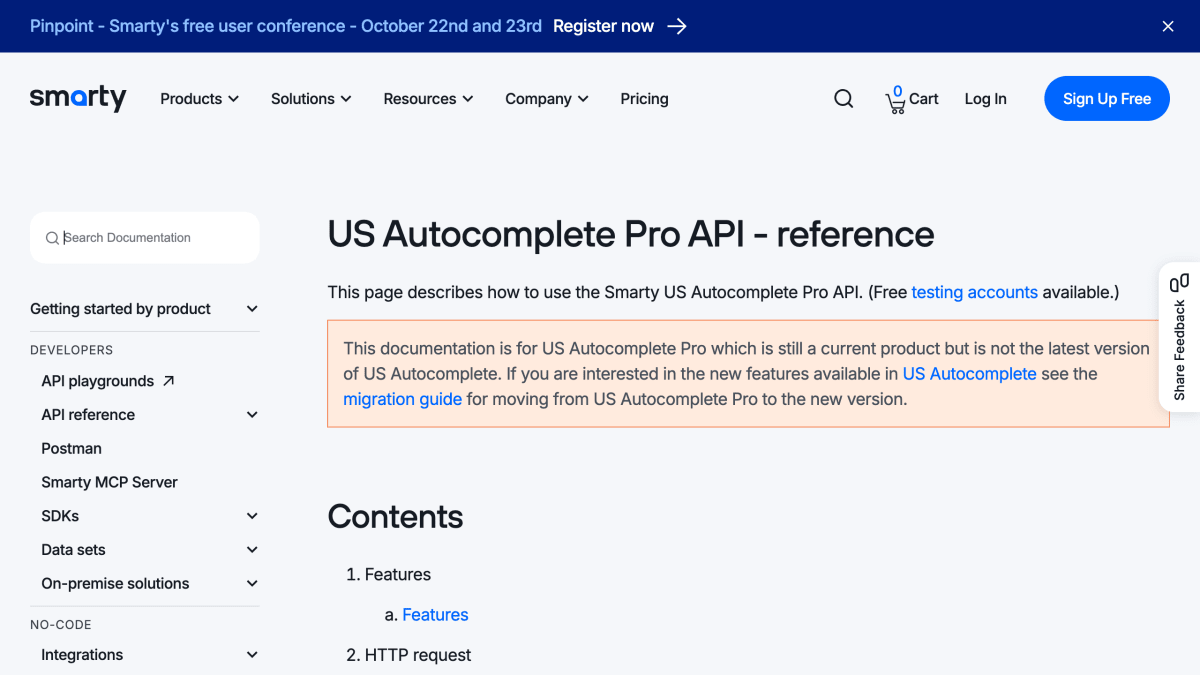Click the Share Feedback tab icon
1200x675 pixels.
[x=1179, y=283]
